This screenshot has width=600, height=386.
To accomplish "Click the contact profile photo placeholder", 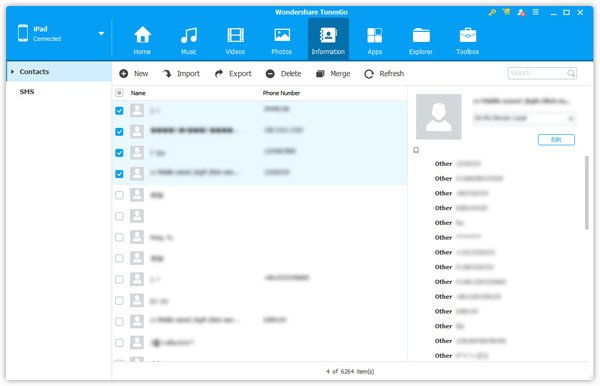I will coord(439,117).
